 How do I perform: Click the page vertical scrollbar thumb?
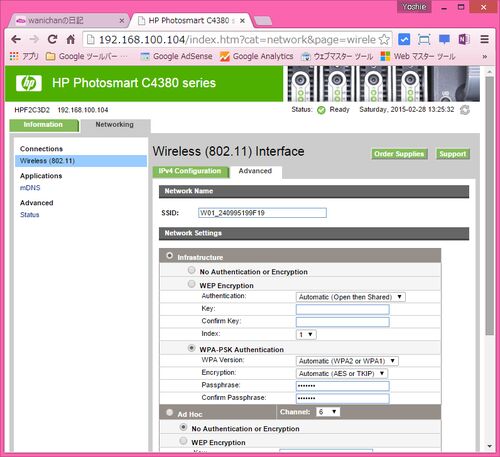(489, 206)
